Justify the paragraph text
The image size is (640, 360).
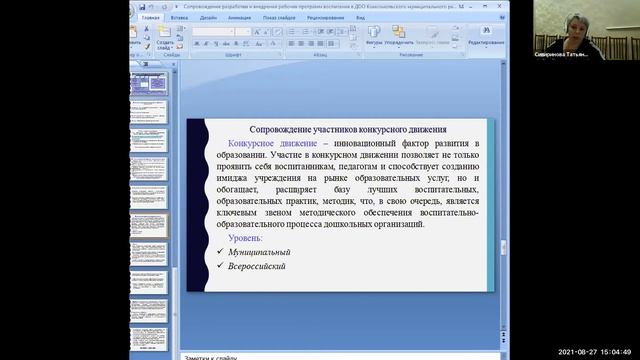coord(321,44)
